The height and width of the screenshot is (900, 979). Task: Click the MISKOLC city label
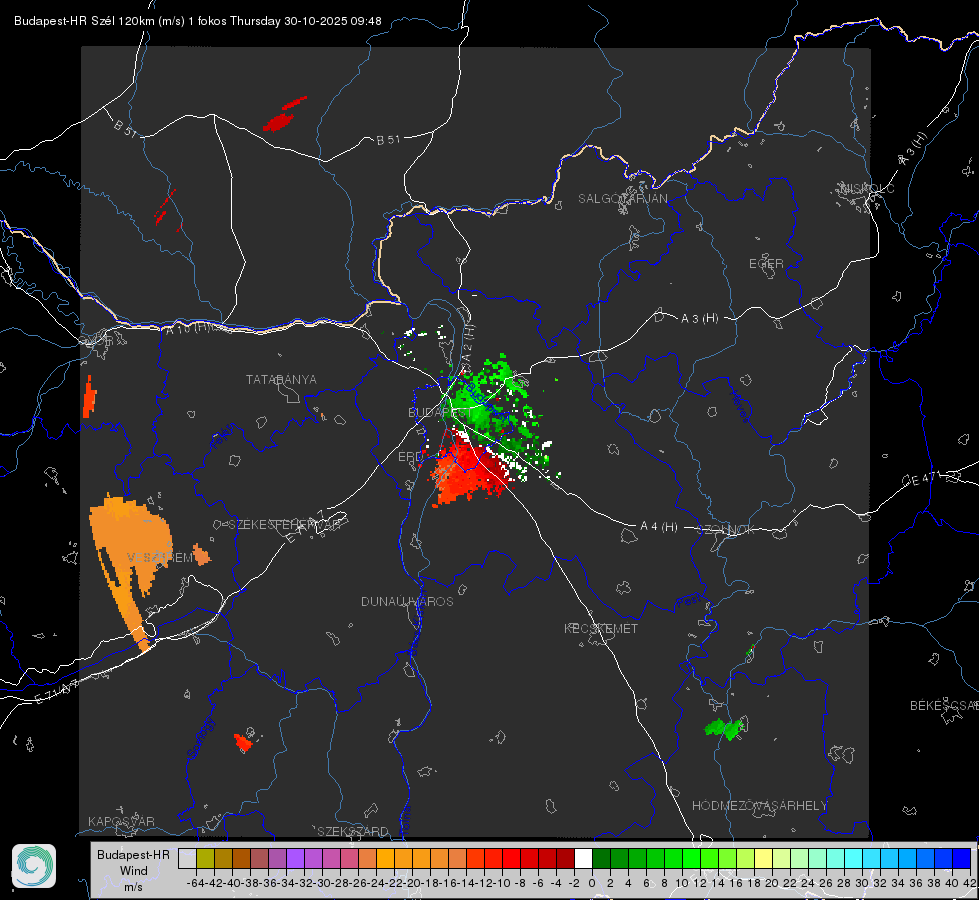tap(867, 188)
